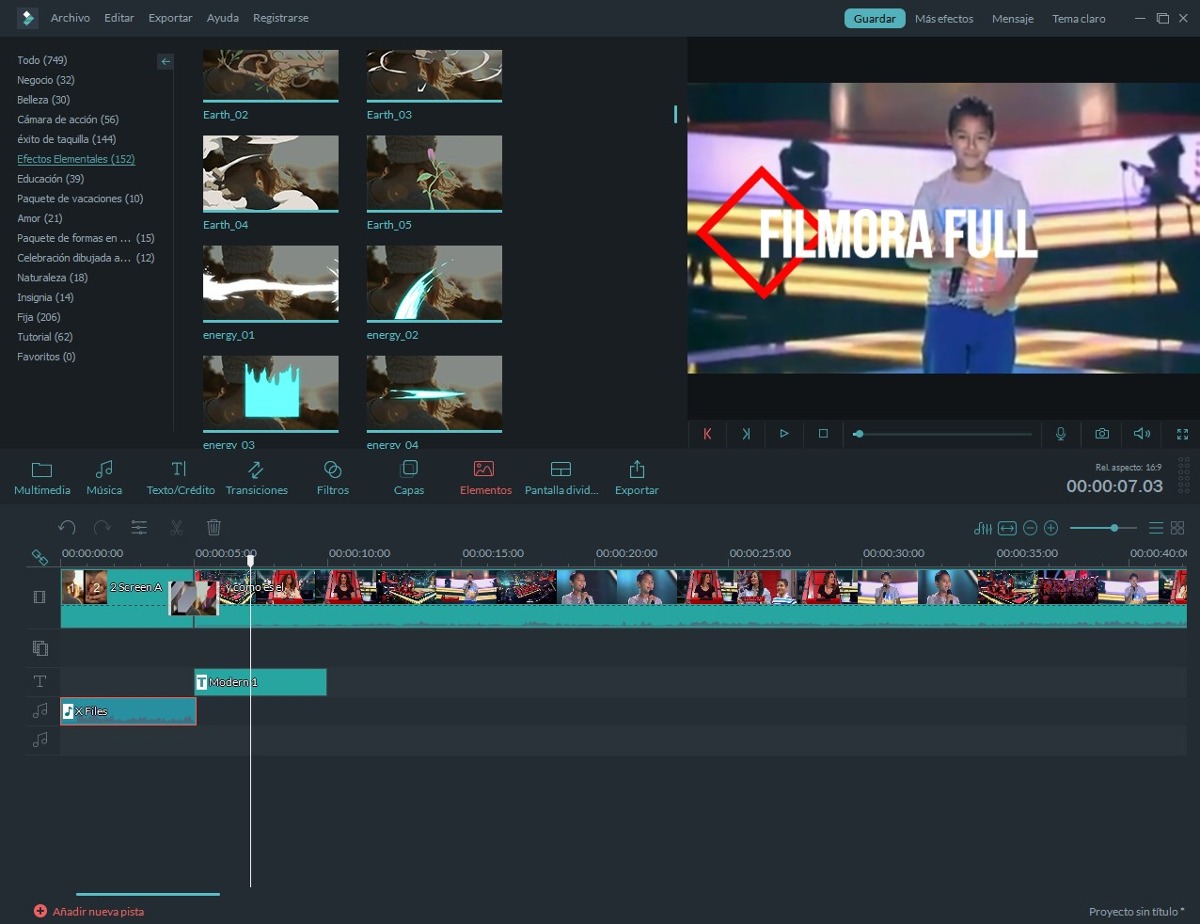Toggle the audio volume speaker icon
Image resolution: width=1200 pixels, height=924 pixels.
pos(1141,434)
